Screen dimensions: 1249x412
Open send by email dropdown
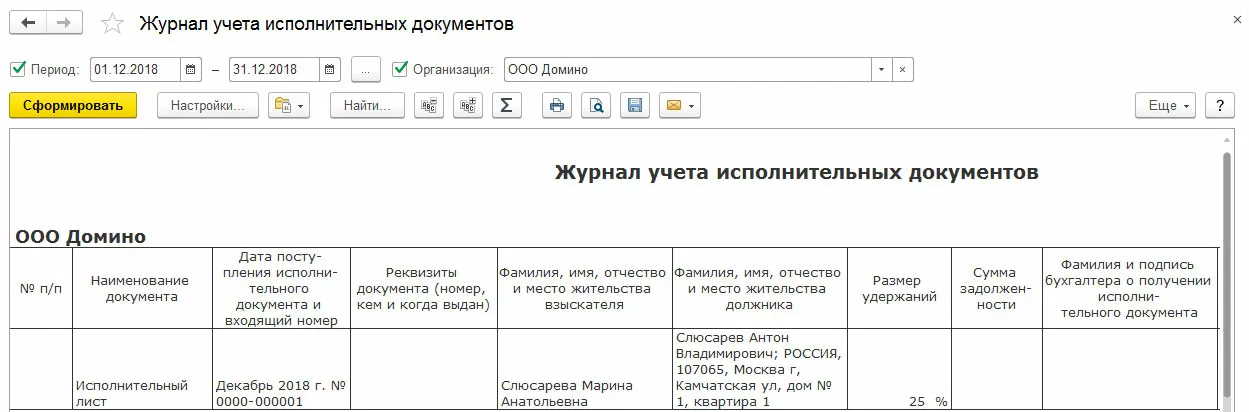click(679, 105)
